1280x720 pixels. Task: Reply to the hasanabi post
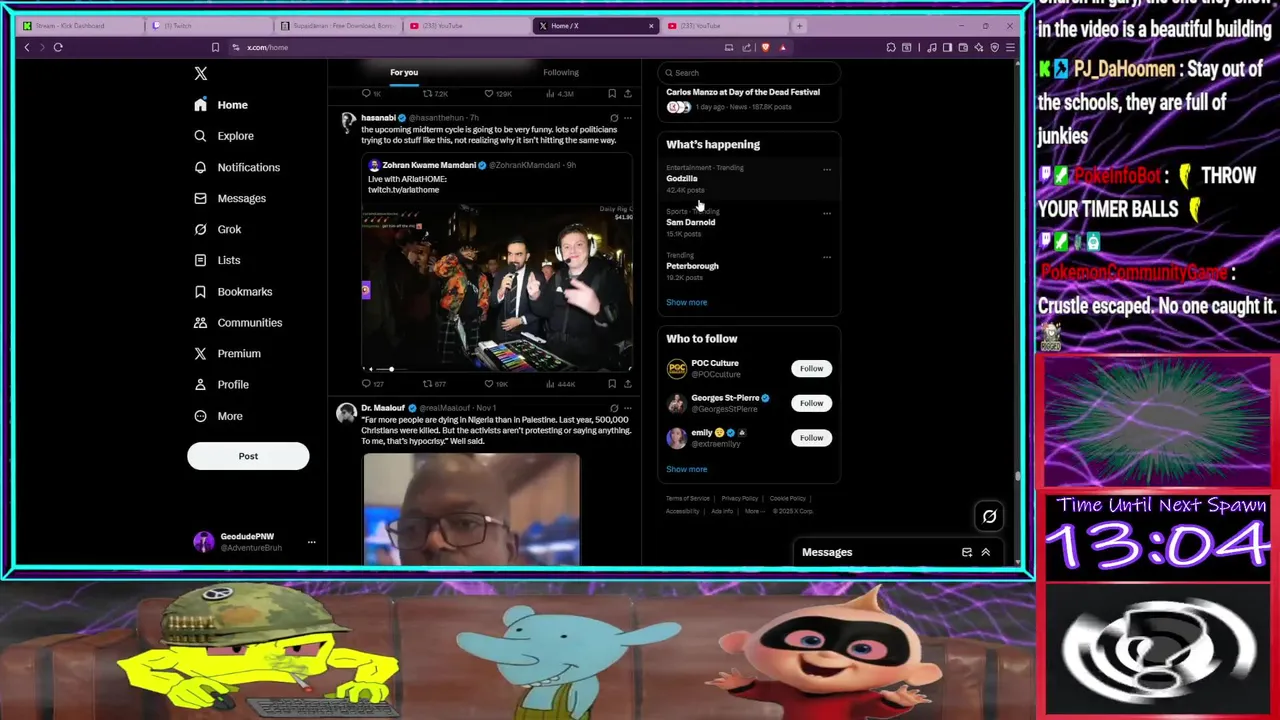point(372,384)
